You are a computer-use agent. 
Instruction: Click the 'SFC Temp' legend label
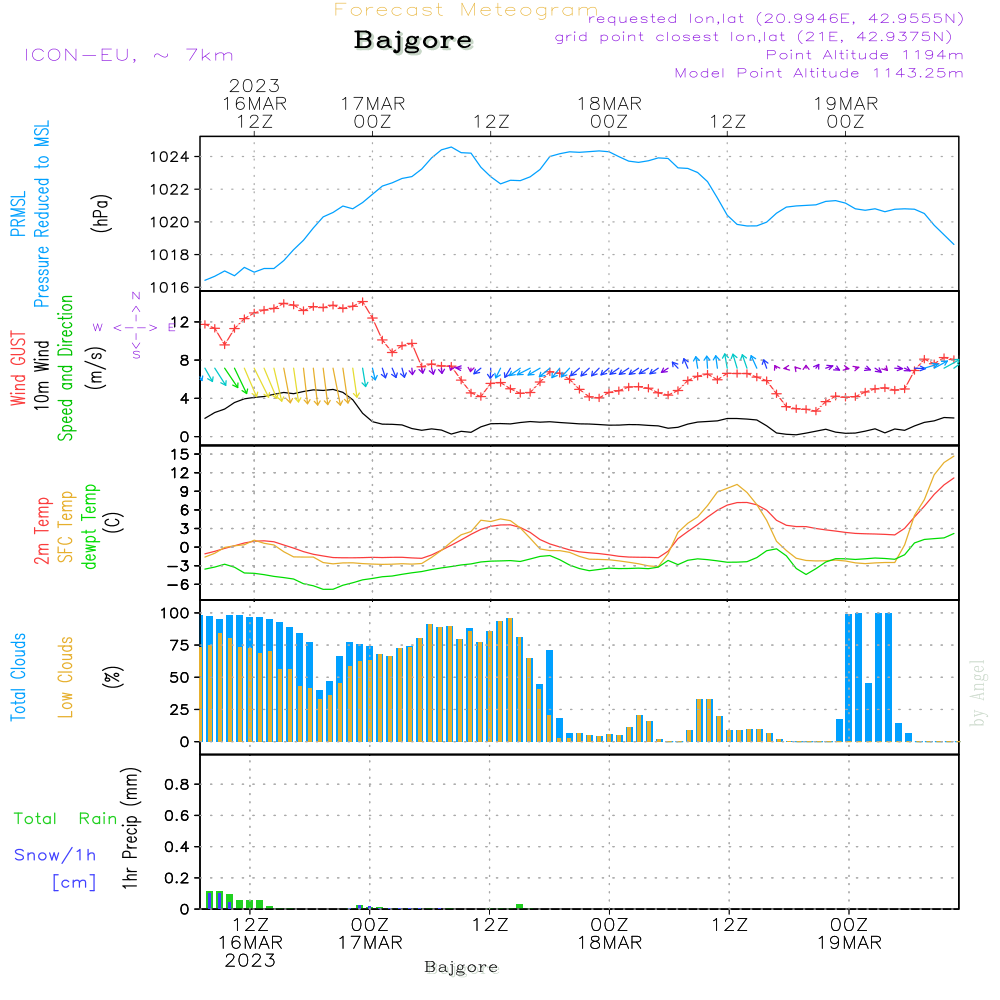[66, 527]
